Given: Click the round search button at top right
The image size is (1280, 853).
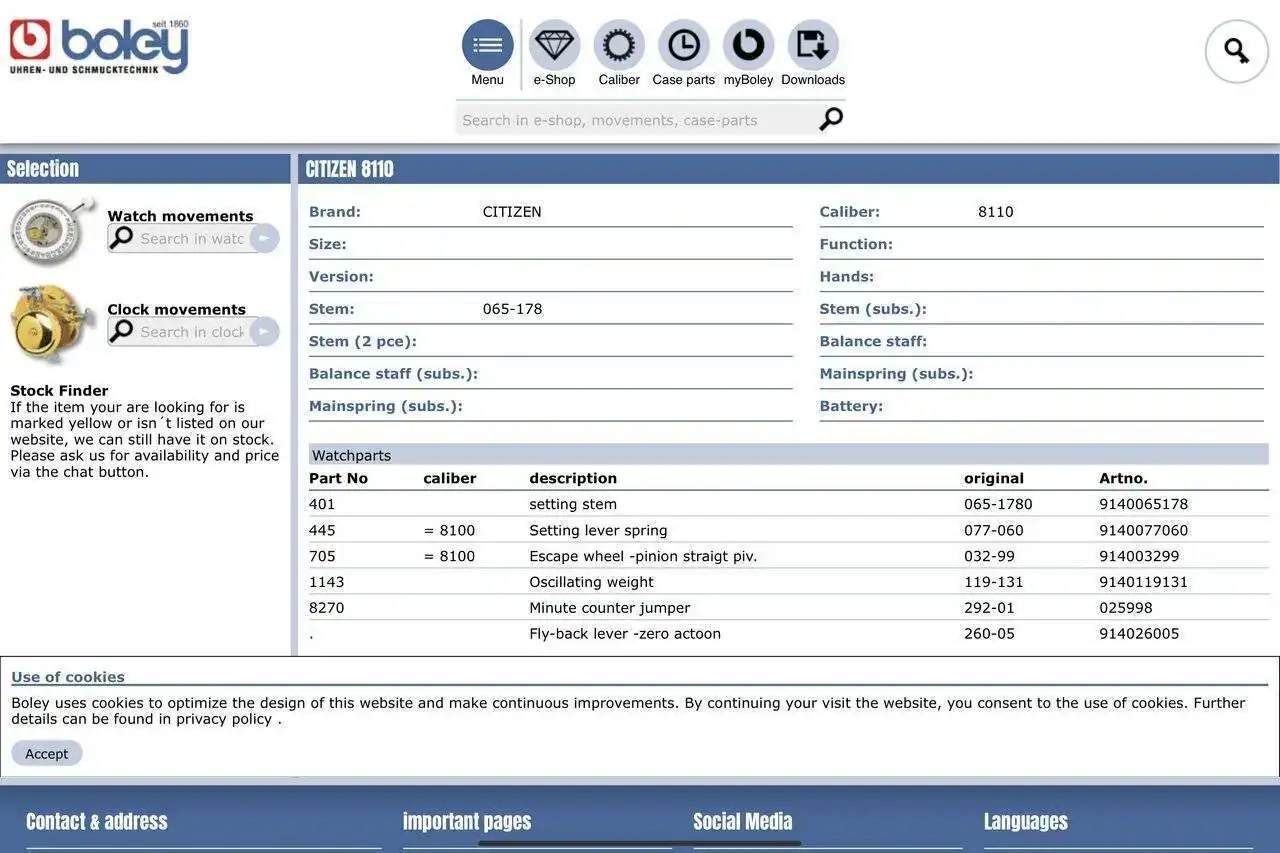Looking at the screenshot, I should coord(1237,51).
